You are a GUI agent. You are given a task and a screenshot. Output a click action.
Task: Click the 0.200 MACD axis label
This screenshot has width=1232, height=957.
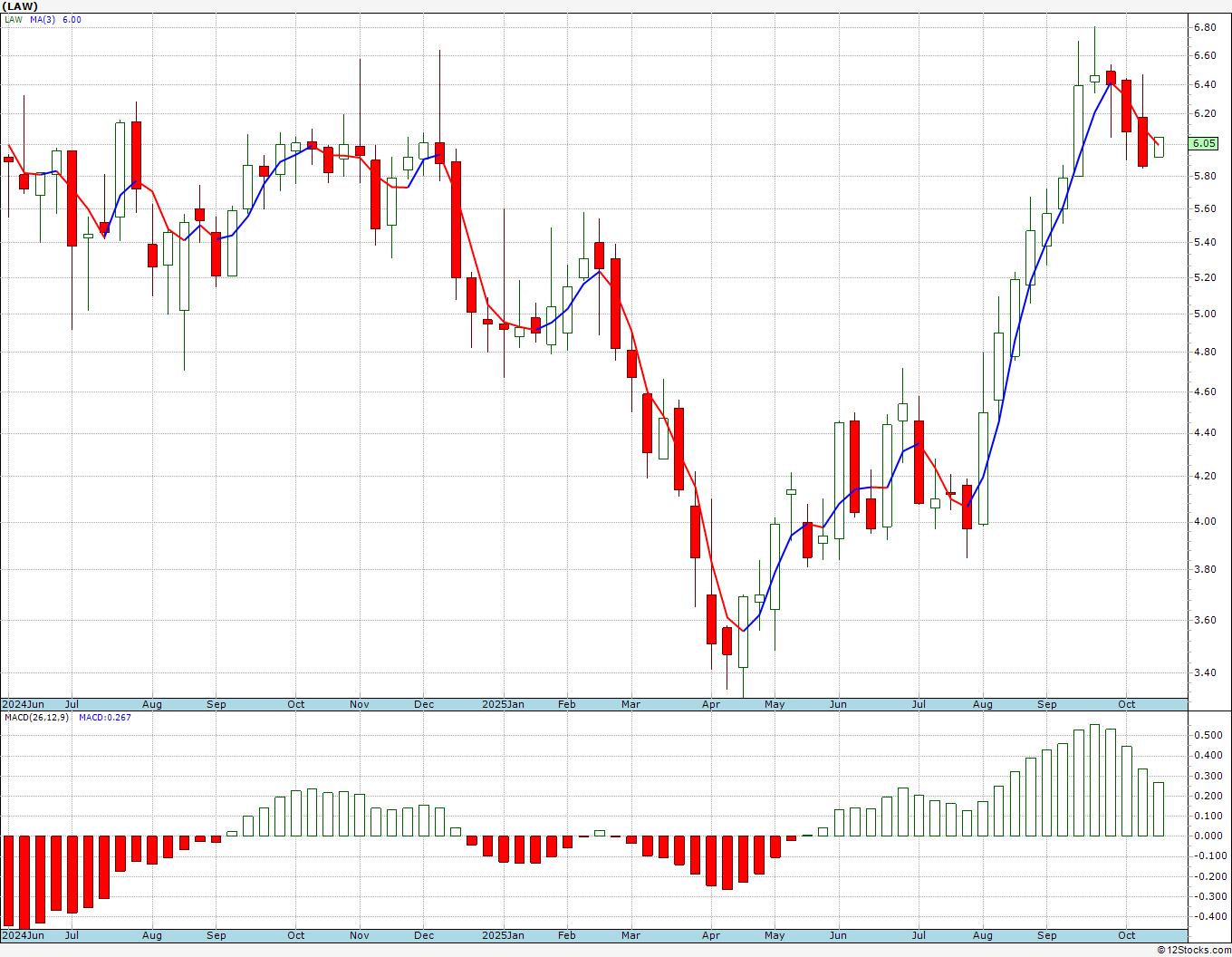(x=1207, y=796)
